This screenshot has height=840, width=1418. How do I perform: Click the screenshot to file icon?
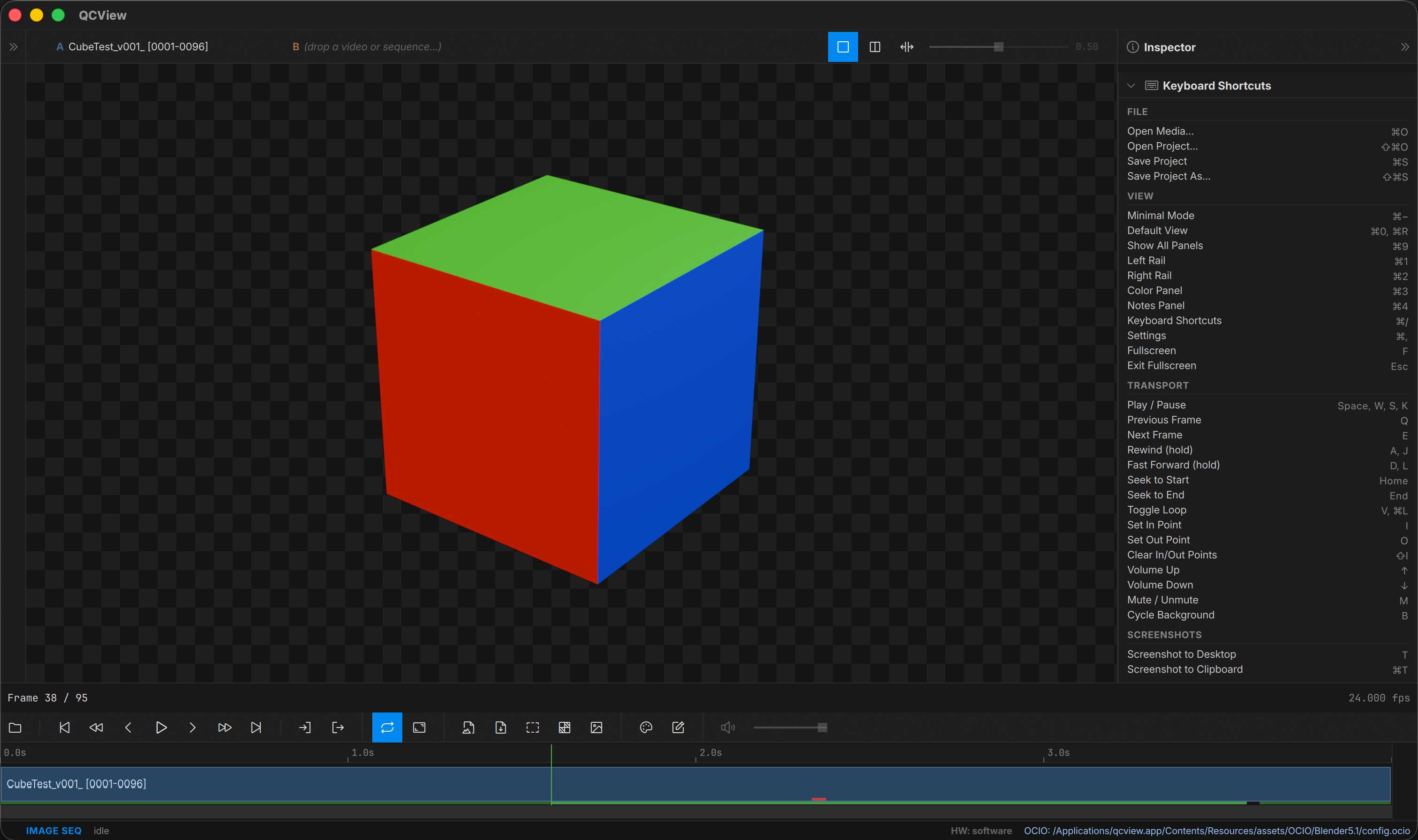pos(468,727)
